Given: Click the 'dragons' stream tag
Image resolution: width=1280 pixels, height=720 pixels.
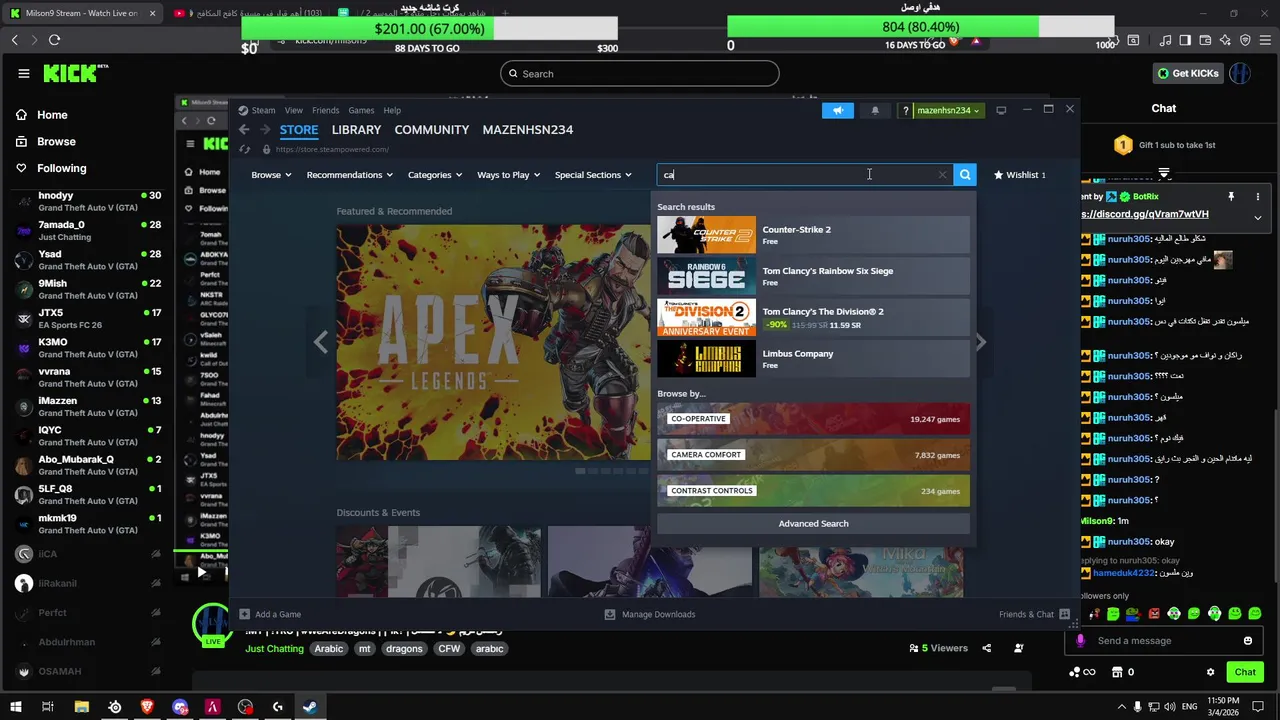Looking at the screenshot, I should pos(404,649).
